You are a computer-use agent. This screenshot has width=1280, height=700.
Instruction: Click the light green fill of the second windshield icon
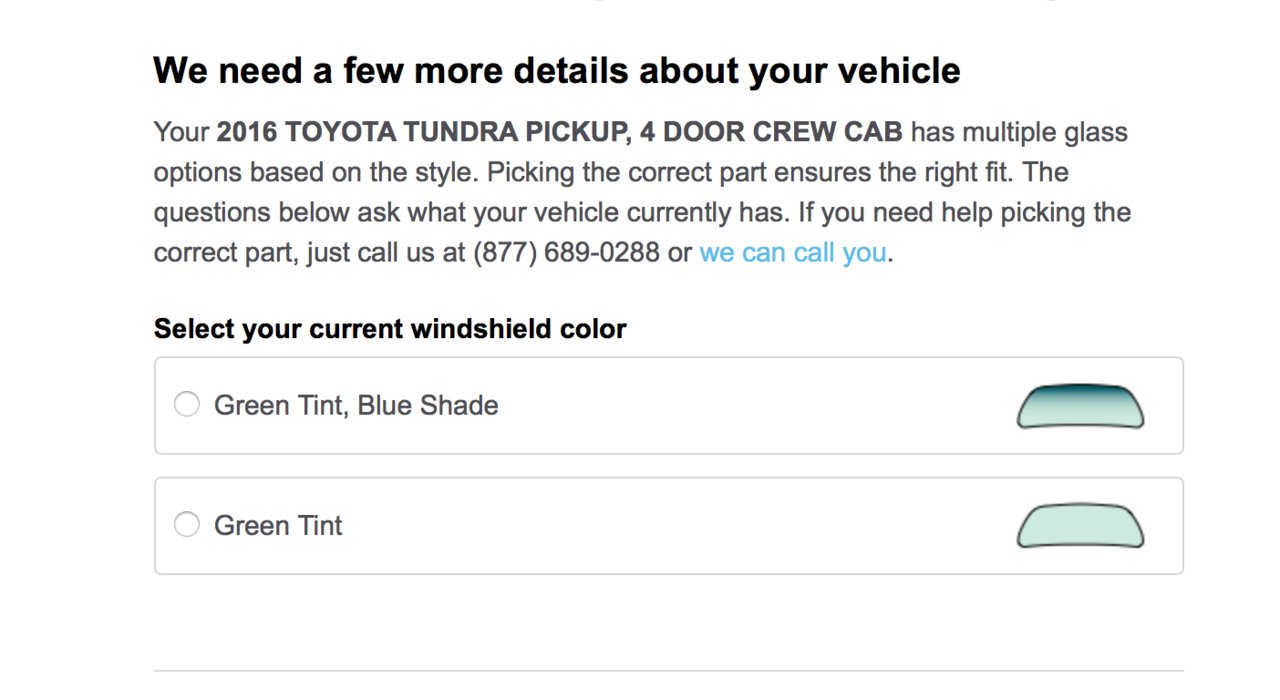click(x=1080, y=528)
